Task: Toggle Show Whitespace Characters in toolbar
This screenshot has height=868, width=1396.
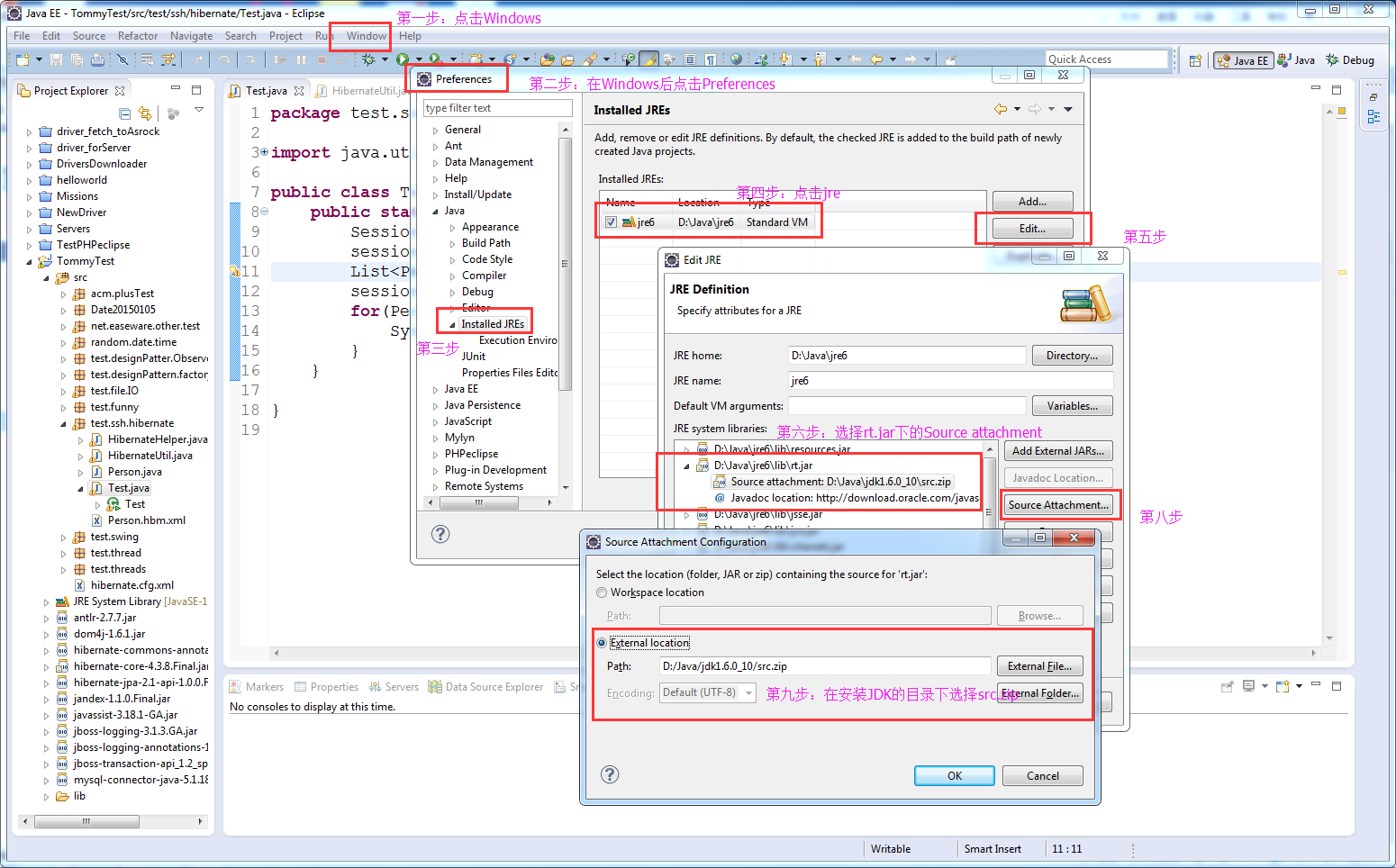Action: [711, 59]
